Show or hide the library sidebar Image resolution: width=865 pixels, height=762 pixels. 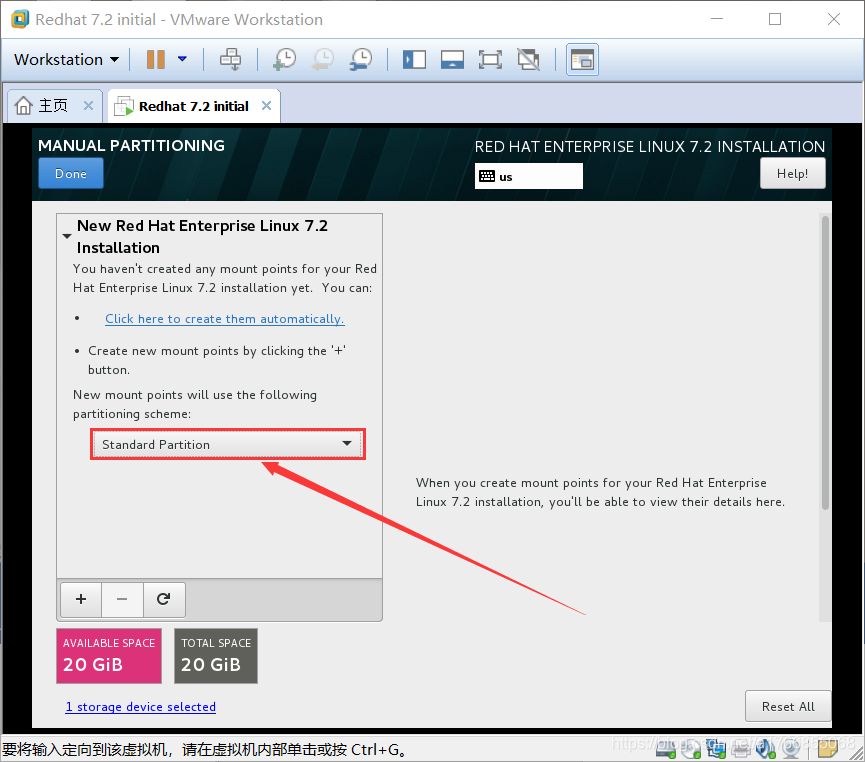pos(414,59)
